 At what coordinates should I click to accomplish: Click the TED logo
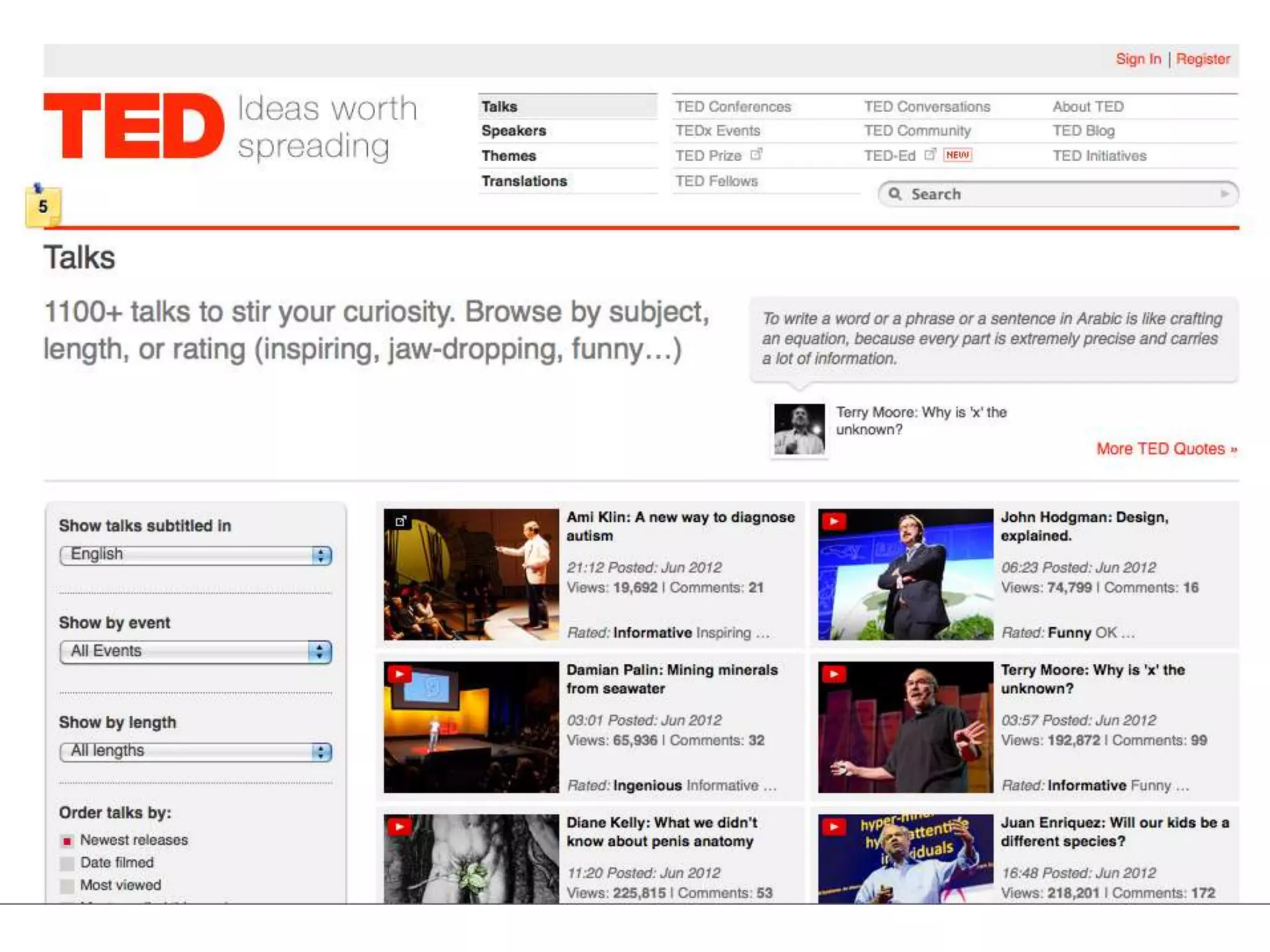click(133, 126)
